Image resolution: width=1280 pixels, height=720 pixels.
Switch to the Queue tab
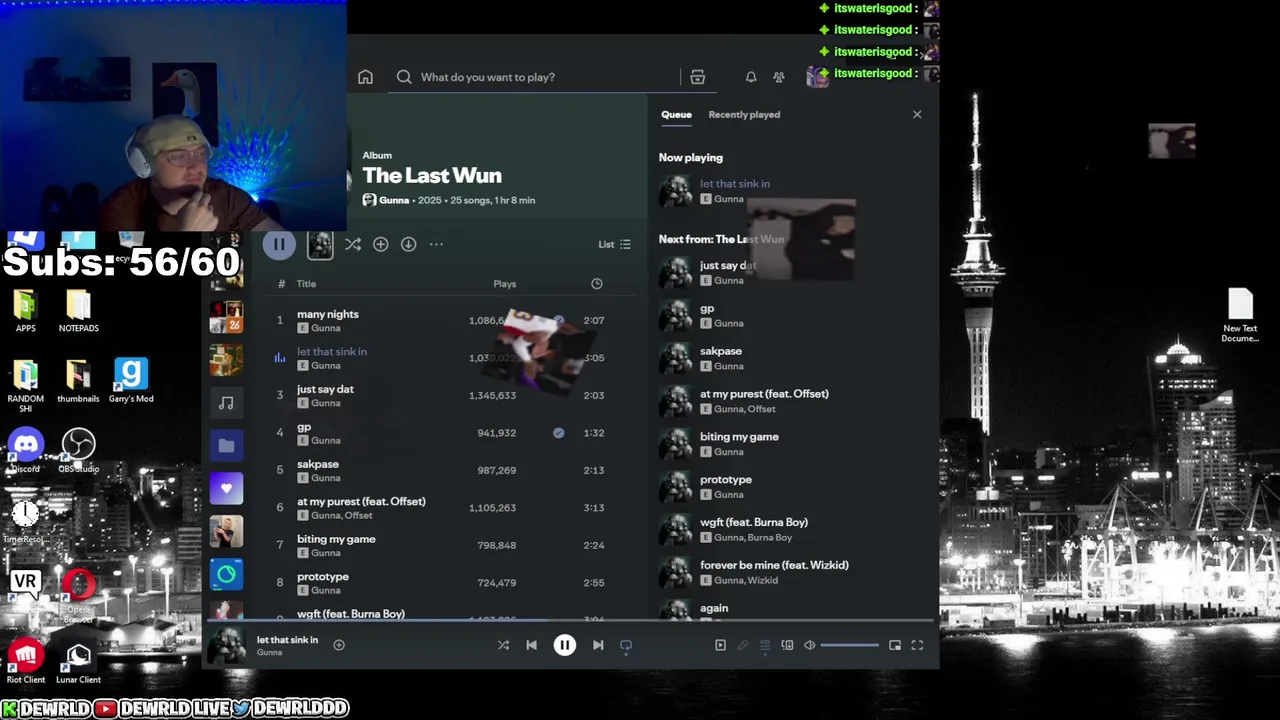tap(676, 114)
